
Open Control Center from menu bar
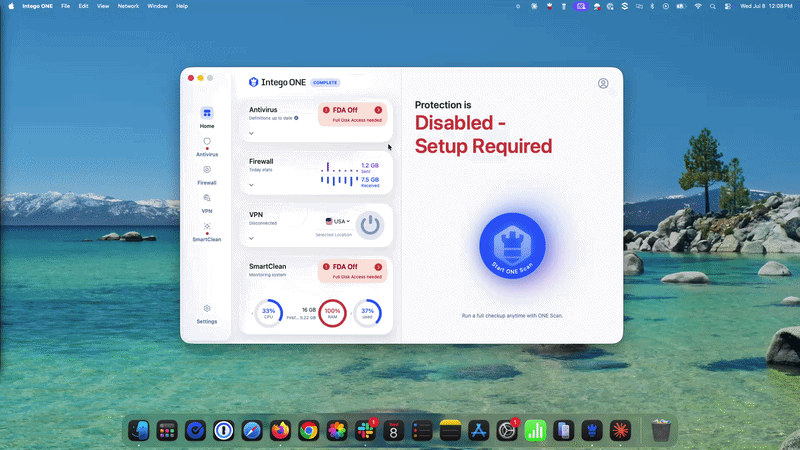click(727, 6)
